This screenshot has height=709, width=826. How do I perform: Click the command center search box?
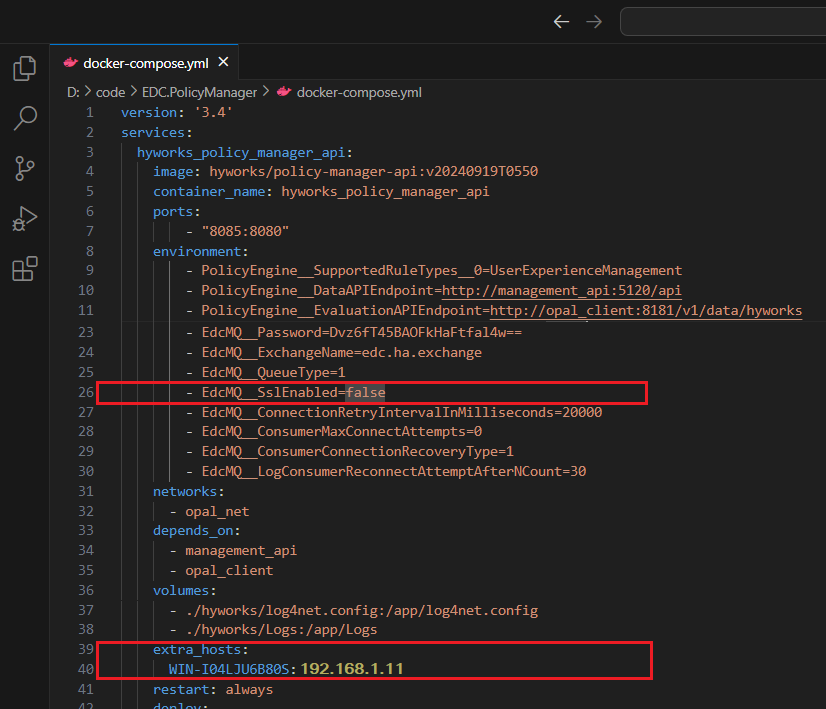point(722,21)
